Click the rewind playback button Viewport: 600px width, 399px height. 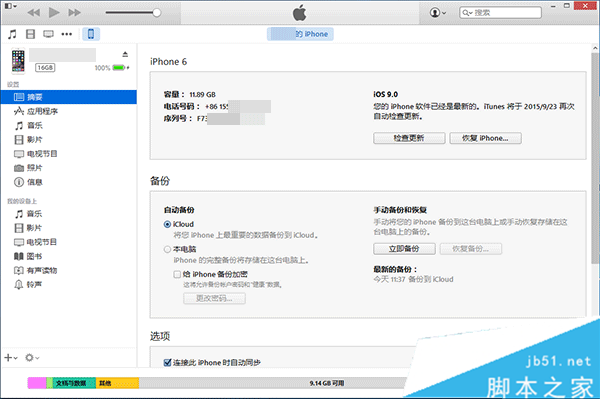click(x=34, y=13)
